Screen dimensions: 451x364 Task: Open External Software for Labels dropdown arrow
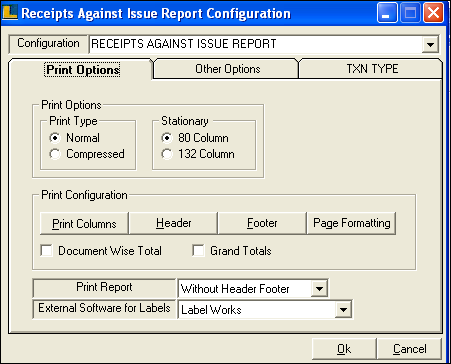343,310
